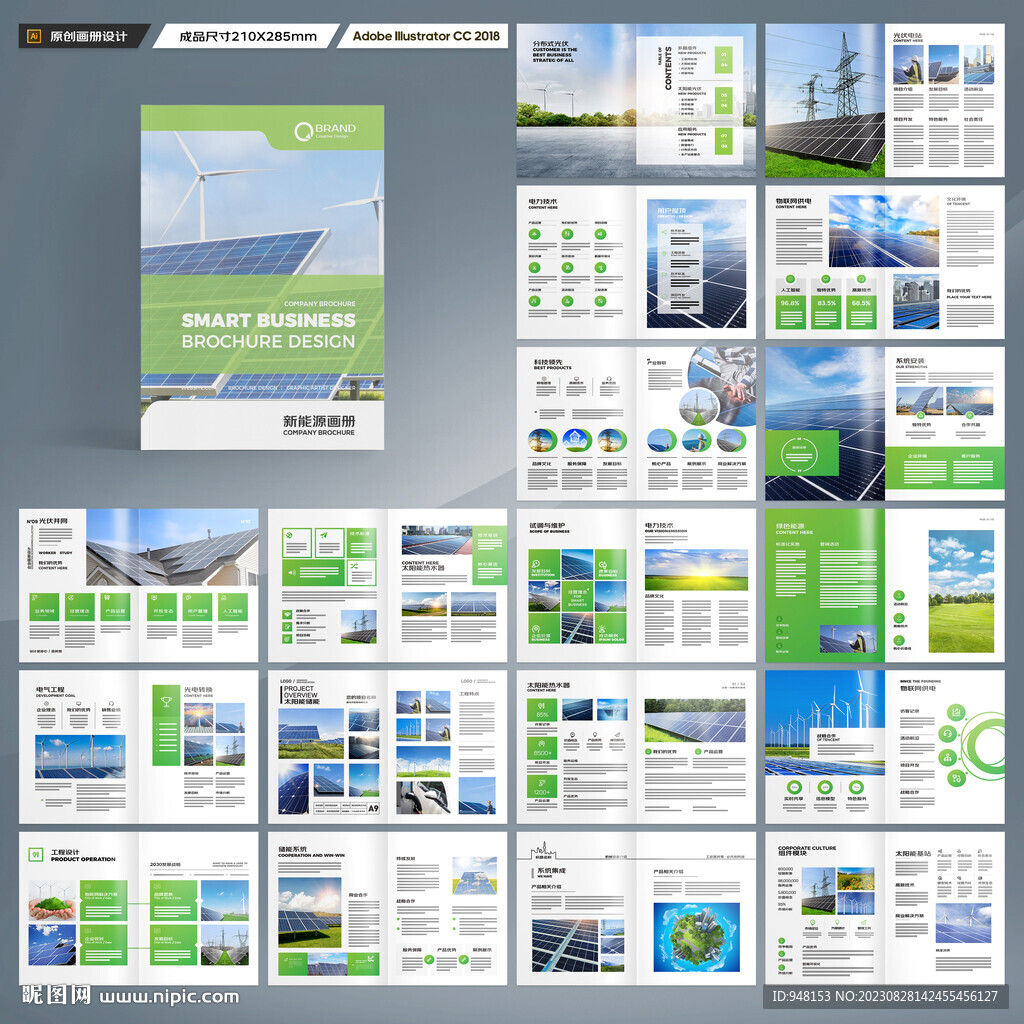This screenshot has height=1024, width=1024.
Task: Click the 光伏电站 heading
Action: pyautogui.click(x=908, y=36)
